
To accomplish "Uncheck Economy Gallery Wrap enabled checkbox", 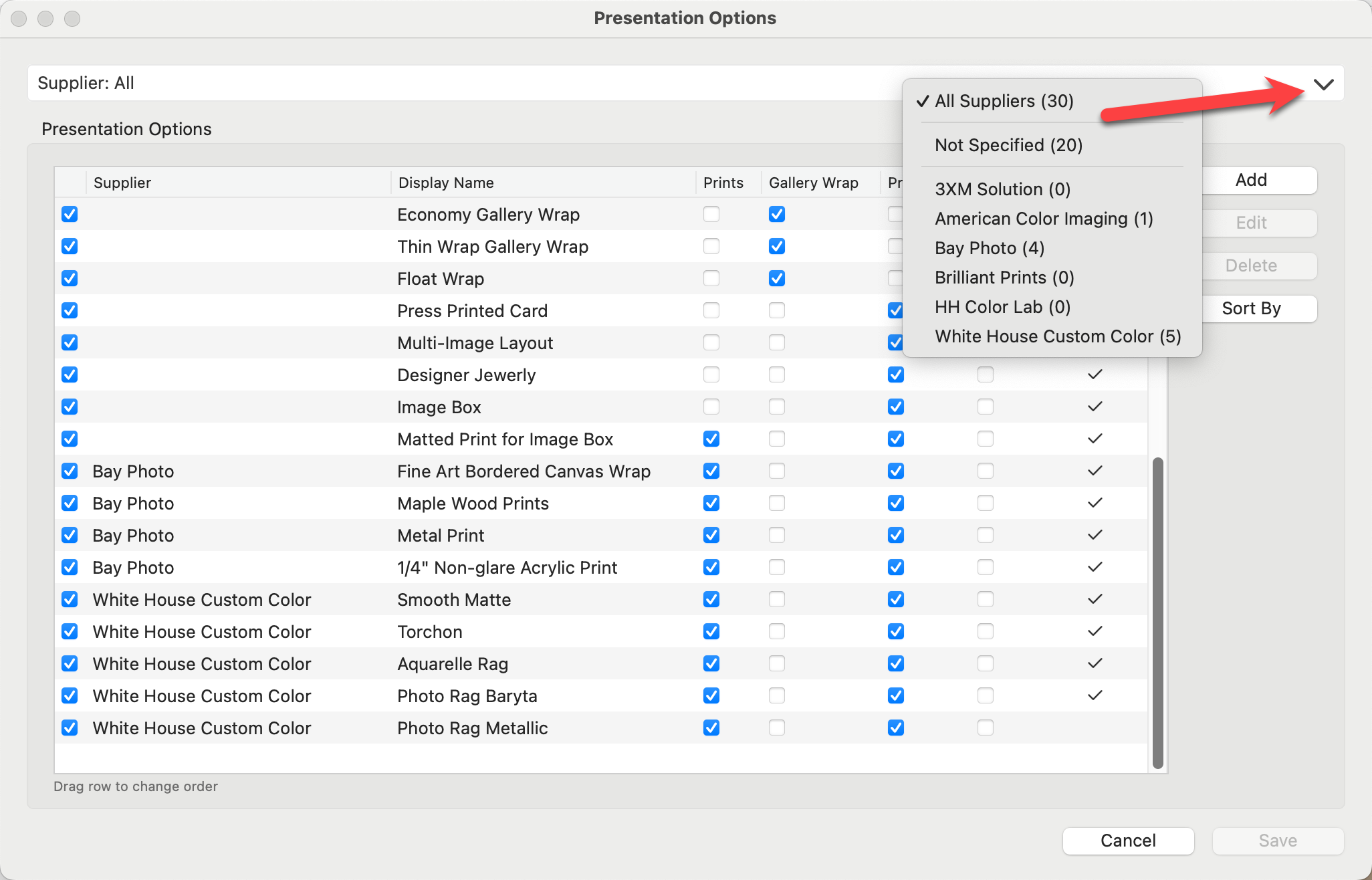I will pos(70,214).
